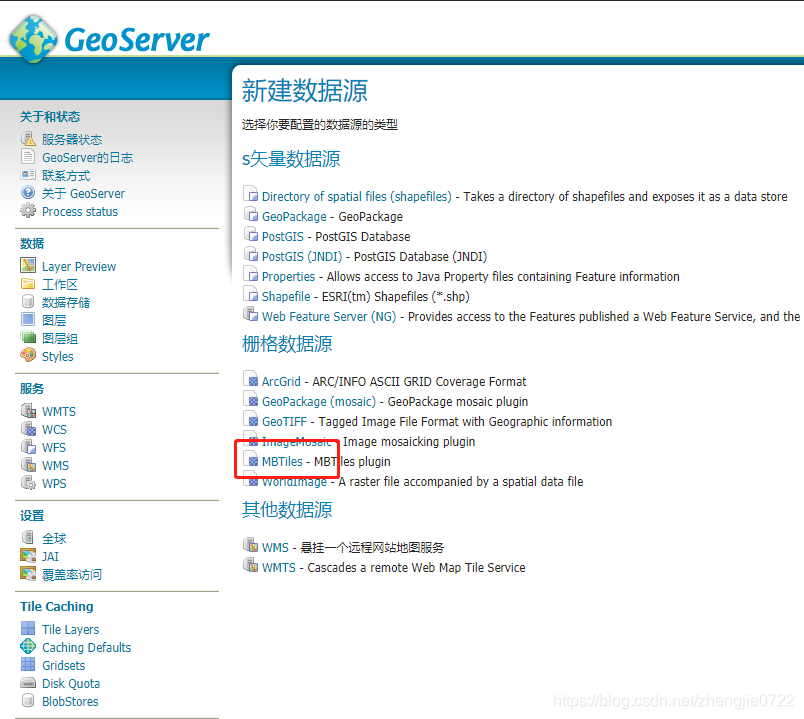Open 全球 global settings
The image size is (804, 719).
54,538
